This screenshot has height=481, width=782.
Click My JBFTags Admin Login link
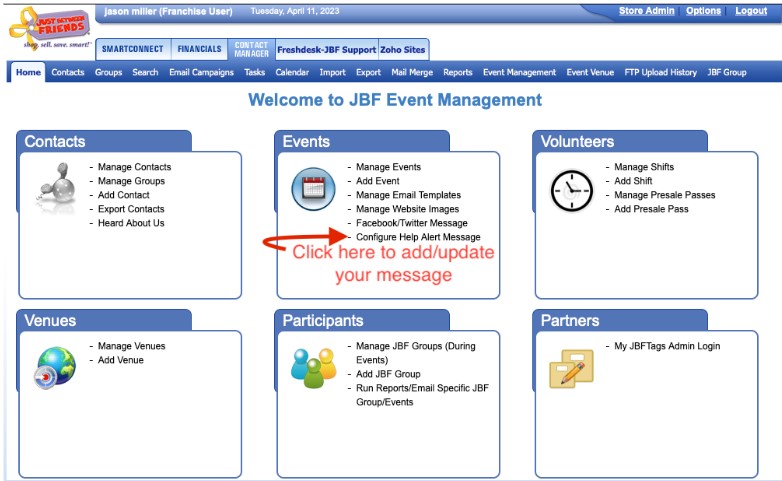pyautogui.click(x=667, y=346)
